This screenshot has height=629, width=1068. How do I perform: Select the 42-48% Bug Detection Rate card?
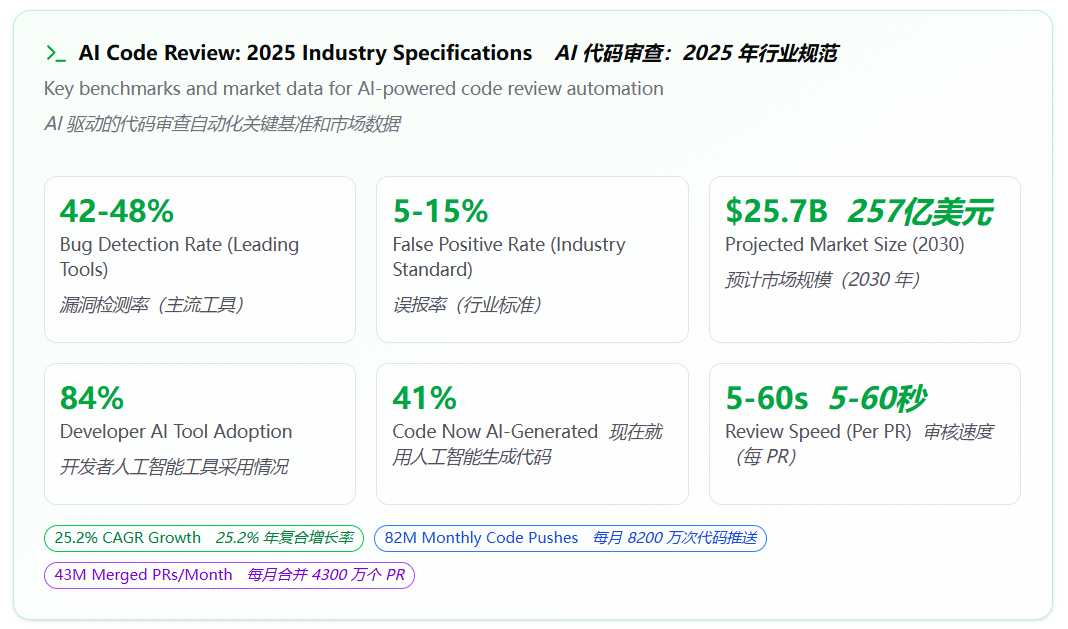point(200,260)
